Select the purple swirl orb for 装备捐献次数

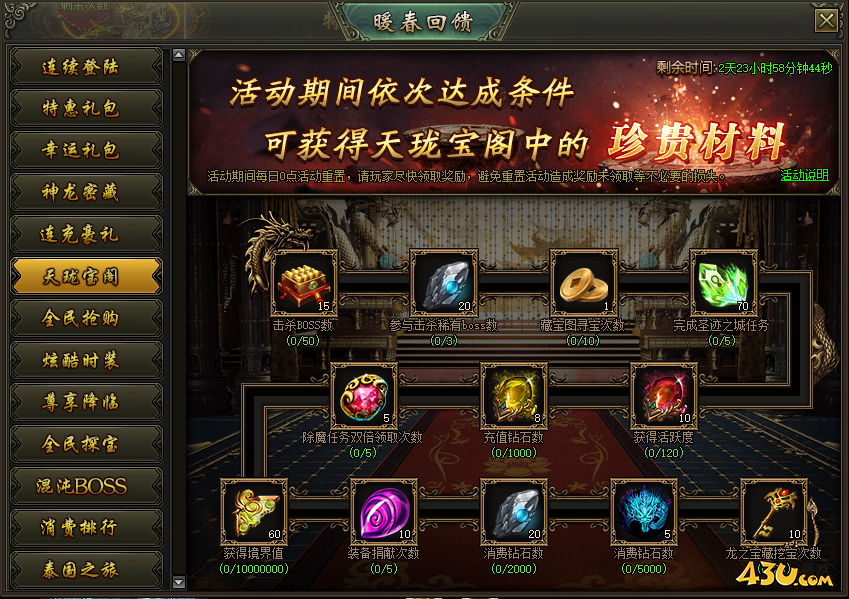tap(384, 512)
